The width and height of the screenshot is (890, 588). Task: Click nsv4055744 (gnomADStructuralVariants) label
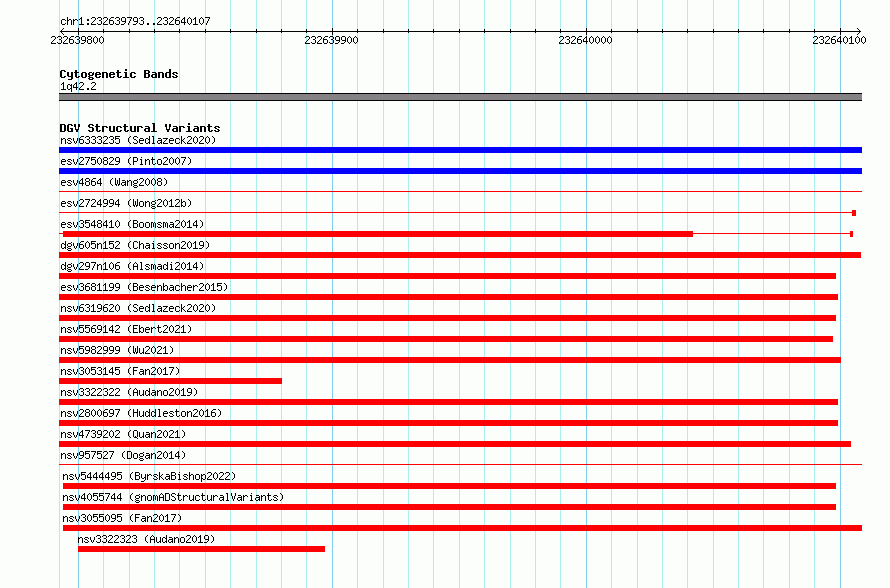pos(173,497)
